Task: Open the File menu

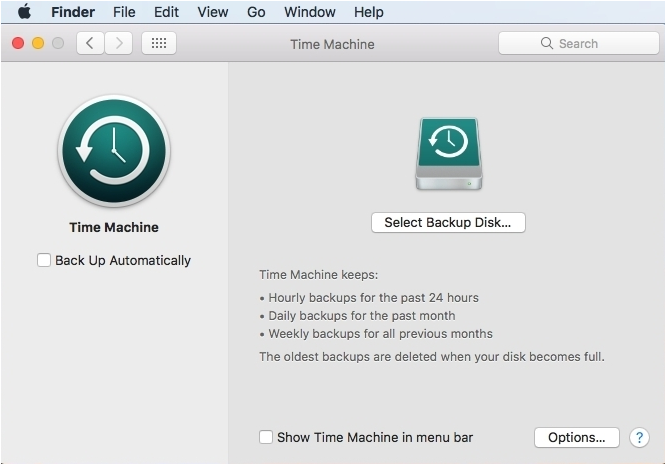Action: coord(124,12)
